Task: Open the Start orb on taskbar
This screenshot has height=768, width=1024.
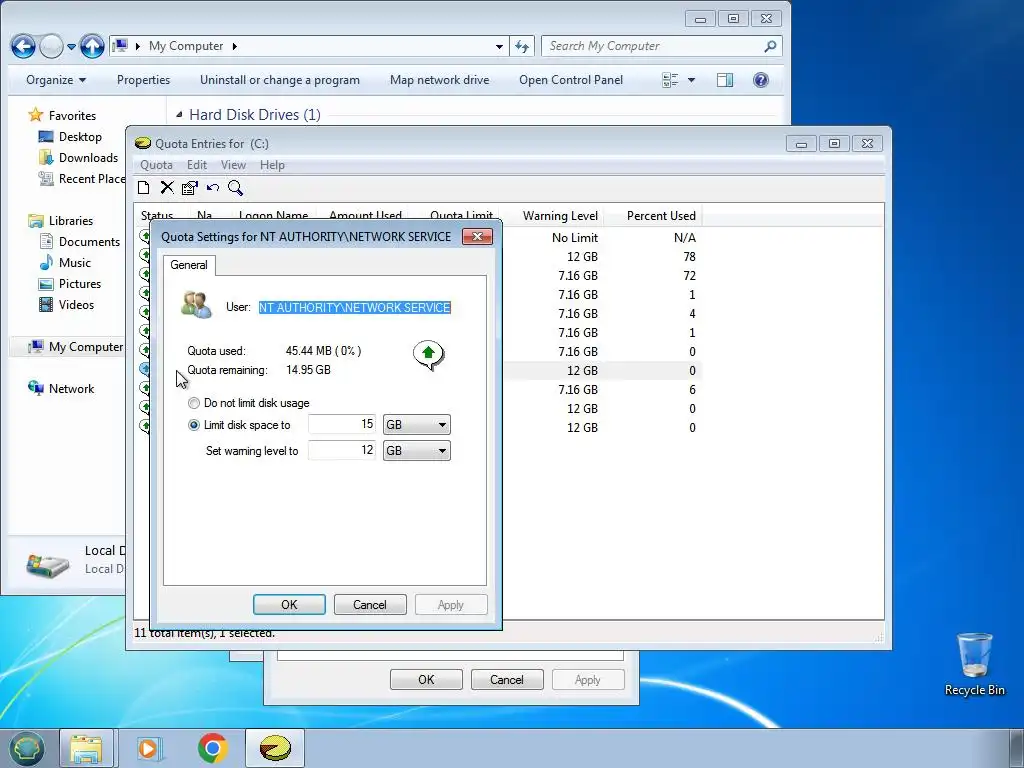Action: tap(26, 748)
